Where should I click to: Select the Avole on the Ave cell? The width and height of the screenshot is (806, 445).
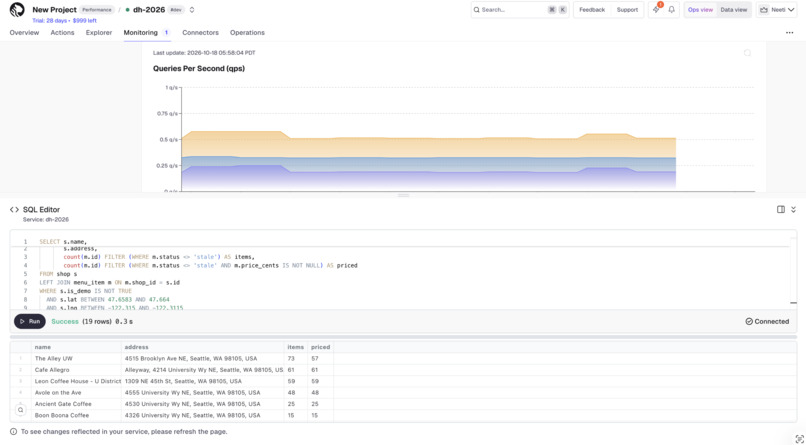(76, 393)
